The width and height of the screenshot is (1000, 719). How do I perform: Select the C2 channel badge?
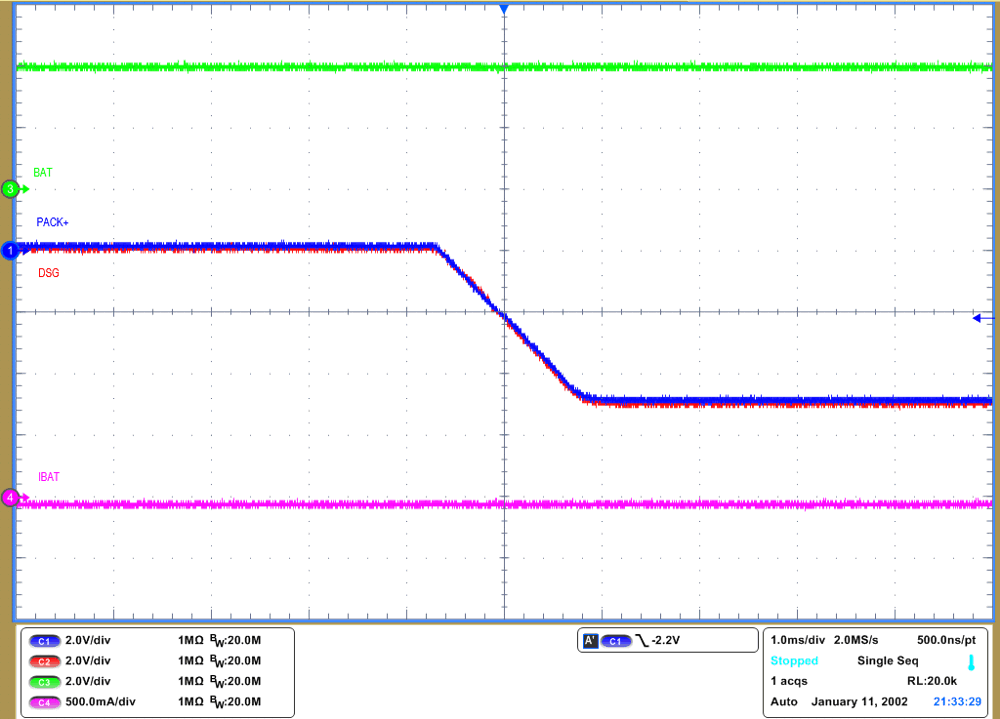(x=45, y=661)
